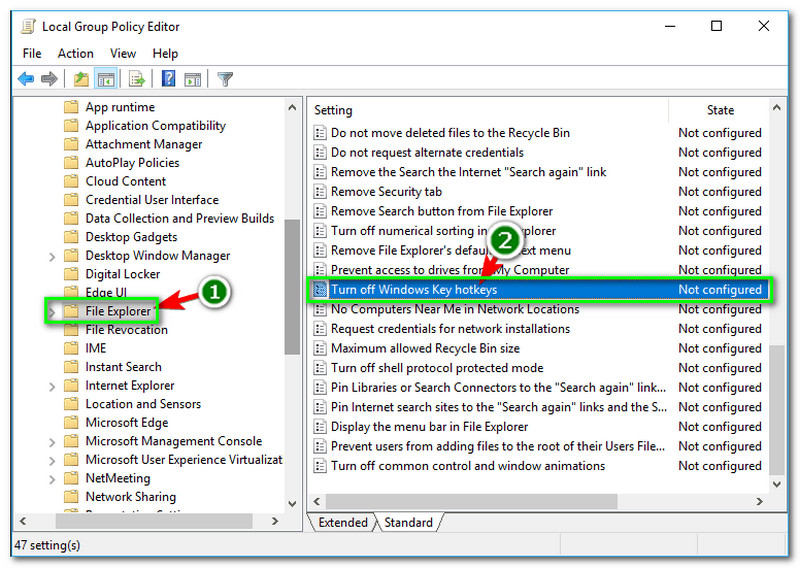Toggle the Show/Hide Console Tree icon
This screenshot has height=568, width=800.
(x=106, y=79)
